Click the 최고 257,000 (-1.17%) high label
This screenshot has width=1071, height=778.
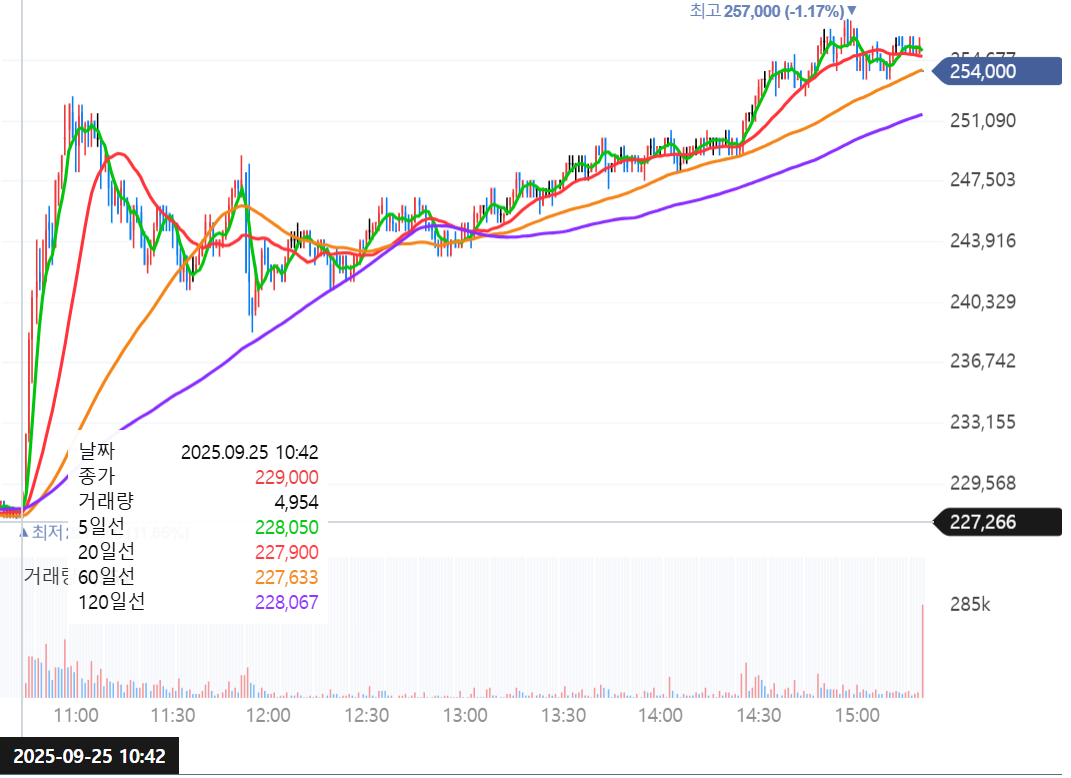tap(773, 11)
